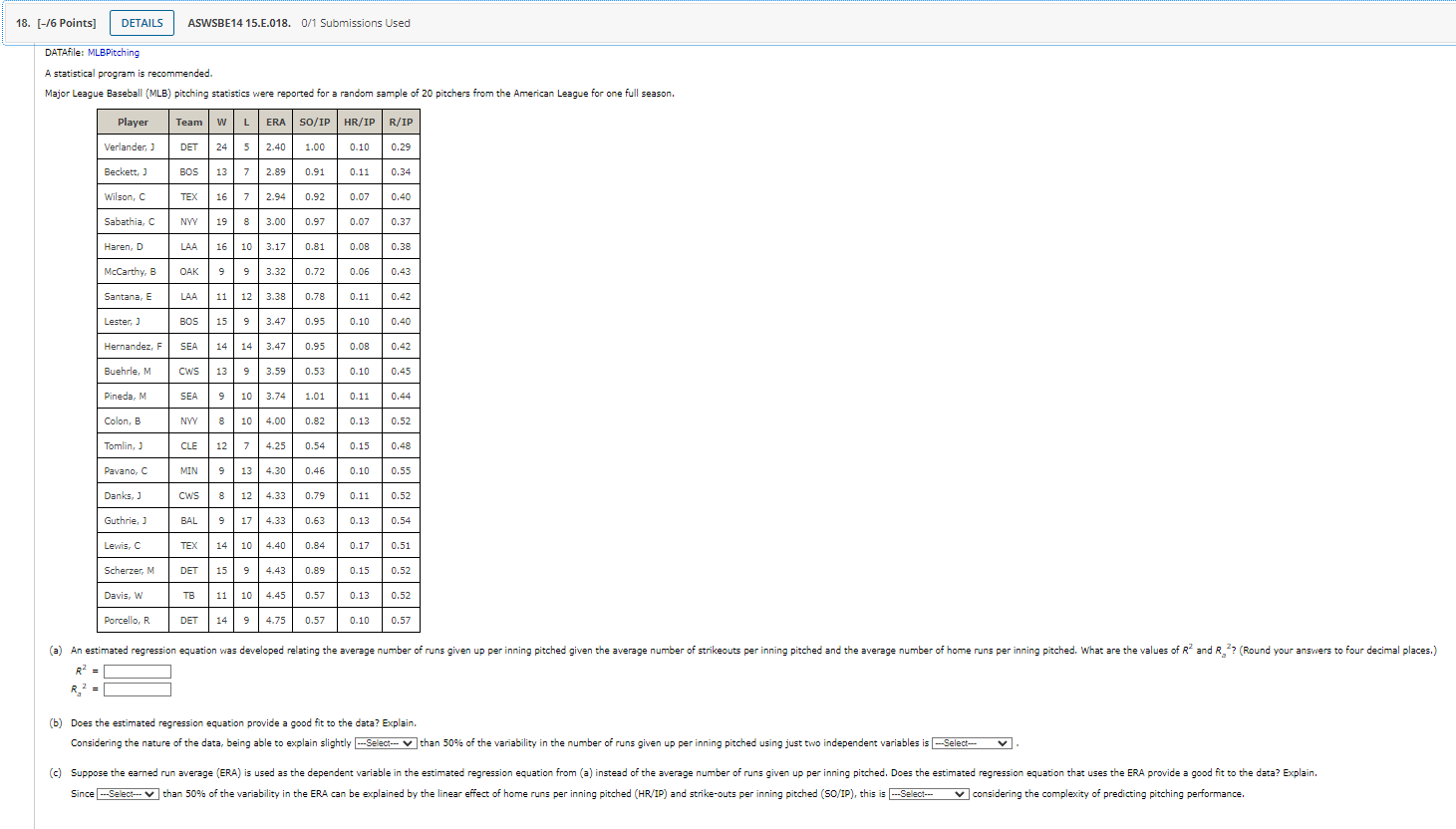Select the 'Porcello, R' table cell

click(x=133, y=620)
